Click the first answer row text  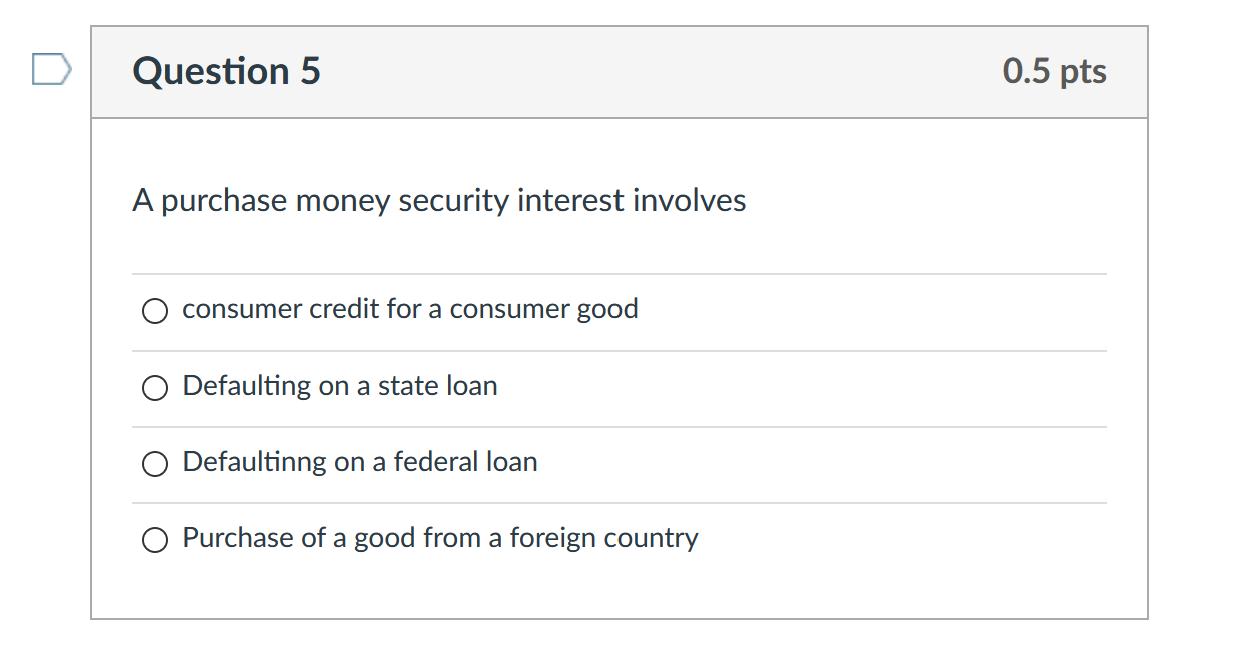tap(410, 309)
